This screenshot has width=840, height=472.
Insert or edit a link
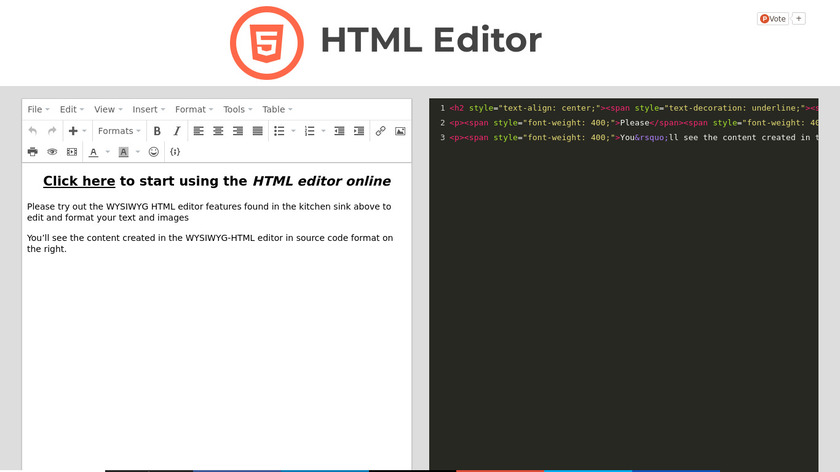click(380, 131)
